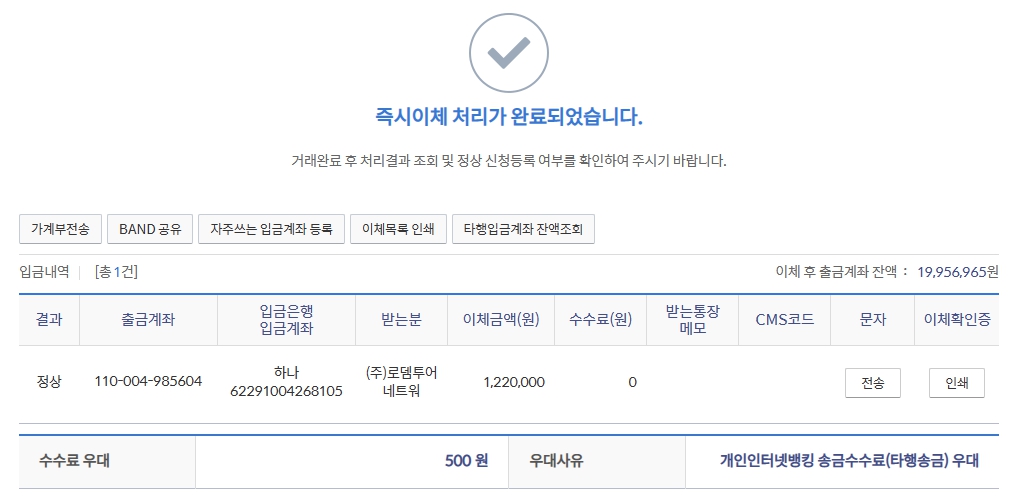Click the 이체확인증 column header

[957, 320]
